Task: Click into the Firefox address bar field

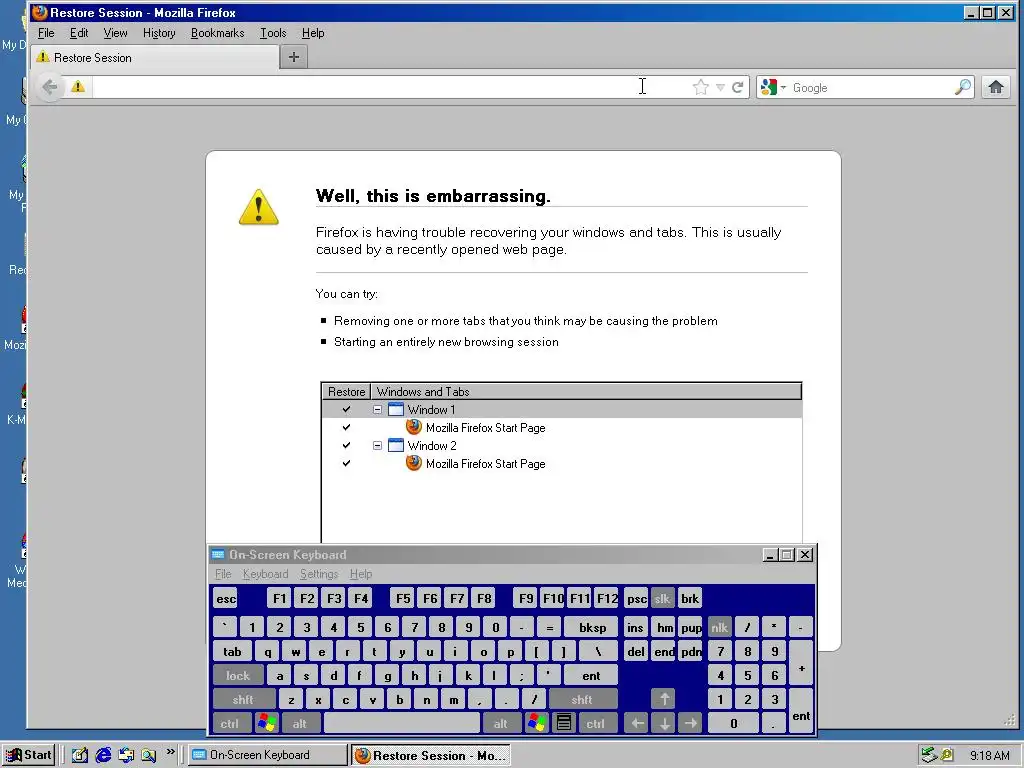Action: click(x=392, y=87)
